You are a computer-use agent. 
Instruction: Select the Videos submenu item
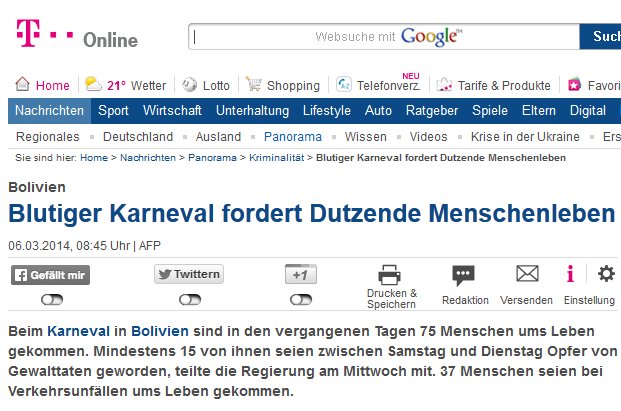point(428,137)
